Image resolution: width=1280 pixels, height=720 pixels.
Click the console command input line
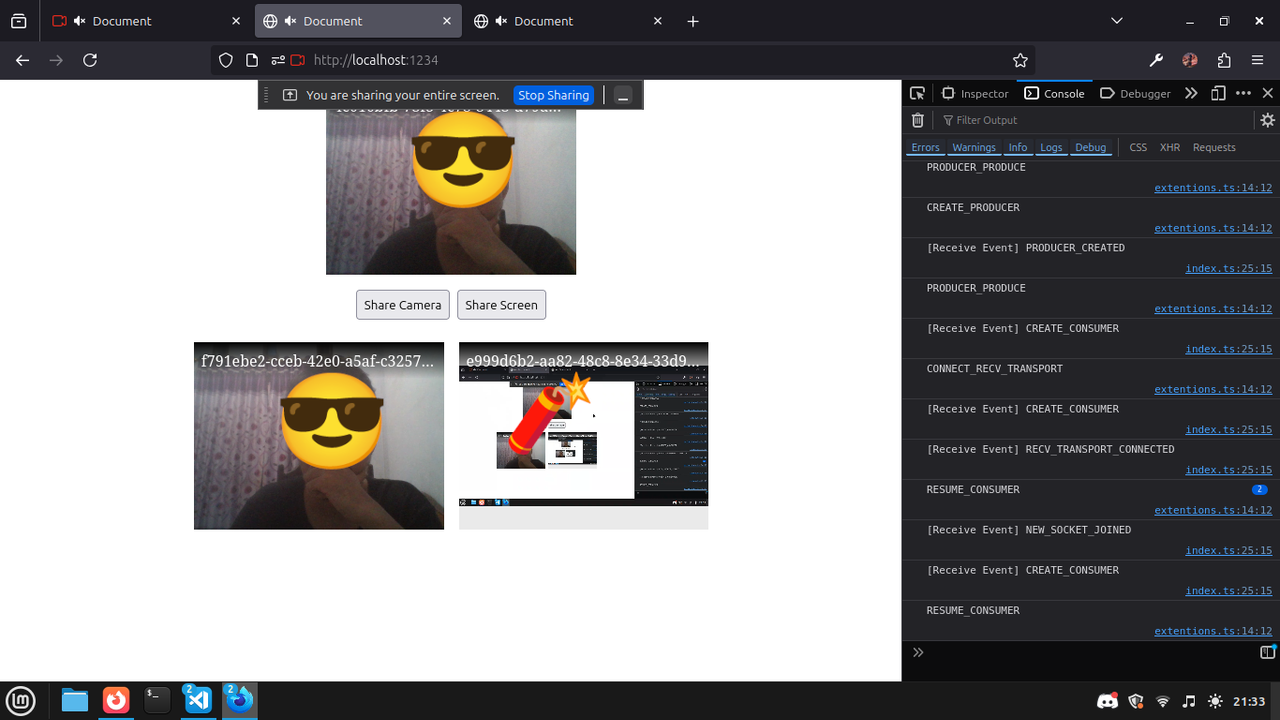[x=1090, y=652]
